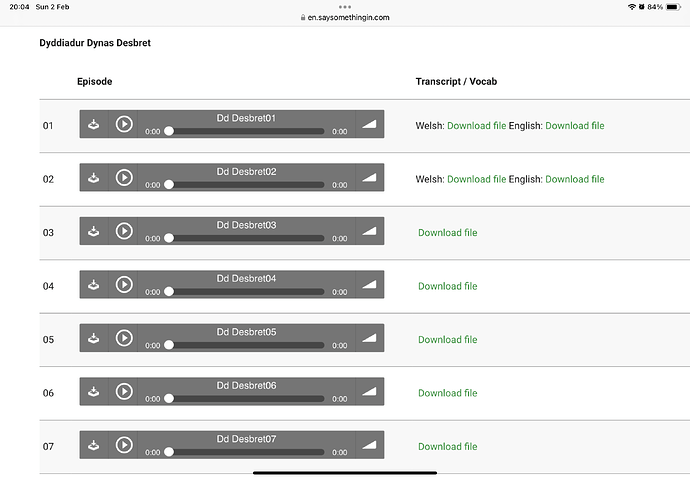This screenshot has height=479, width=690.
Task: Download Welsh transcript for episode 02
Action: pos(477,179)
